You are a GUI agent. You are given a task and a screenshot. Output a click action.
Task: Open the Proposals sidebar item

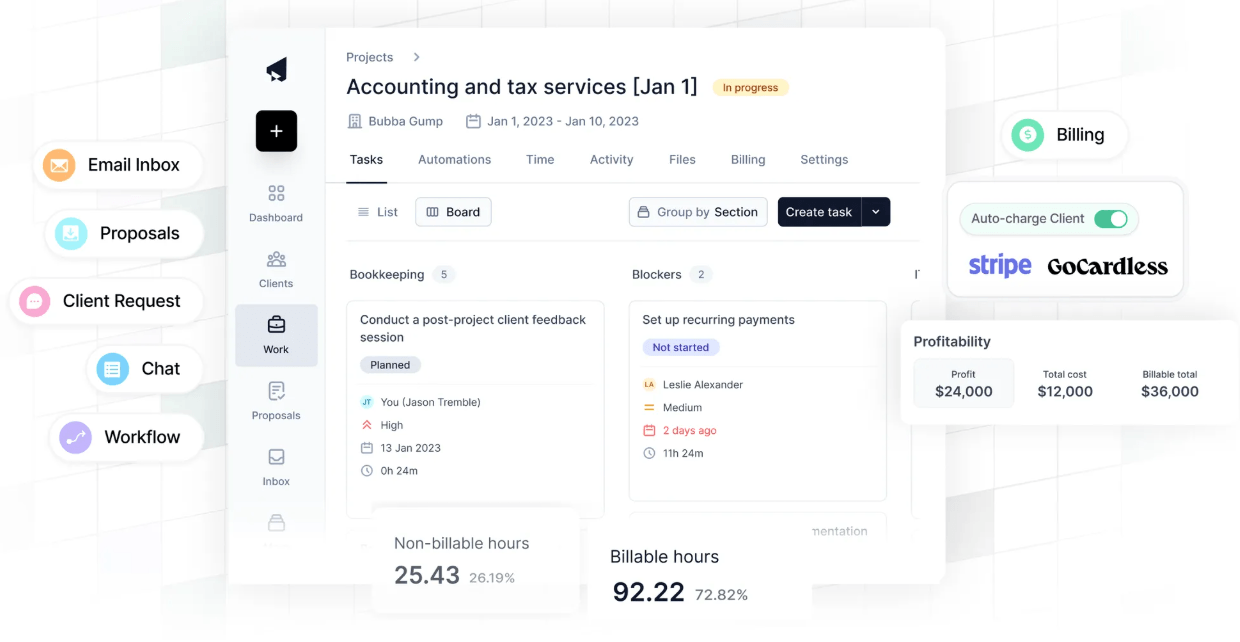[276, 401]
